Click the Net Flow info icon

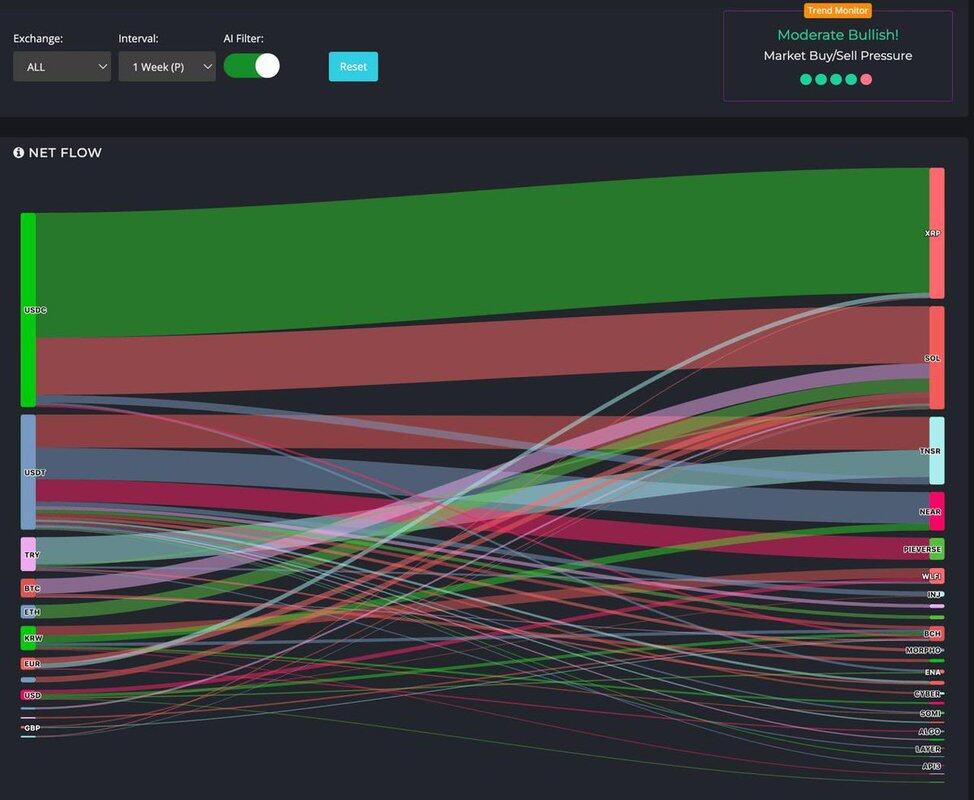(x=18, y=153)
